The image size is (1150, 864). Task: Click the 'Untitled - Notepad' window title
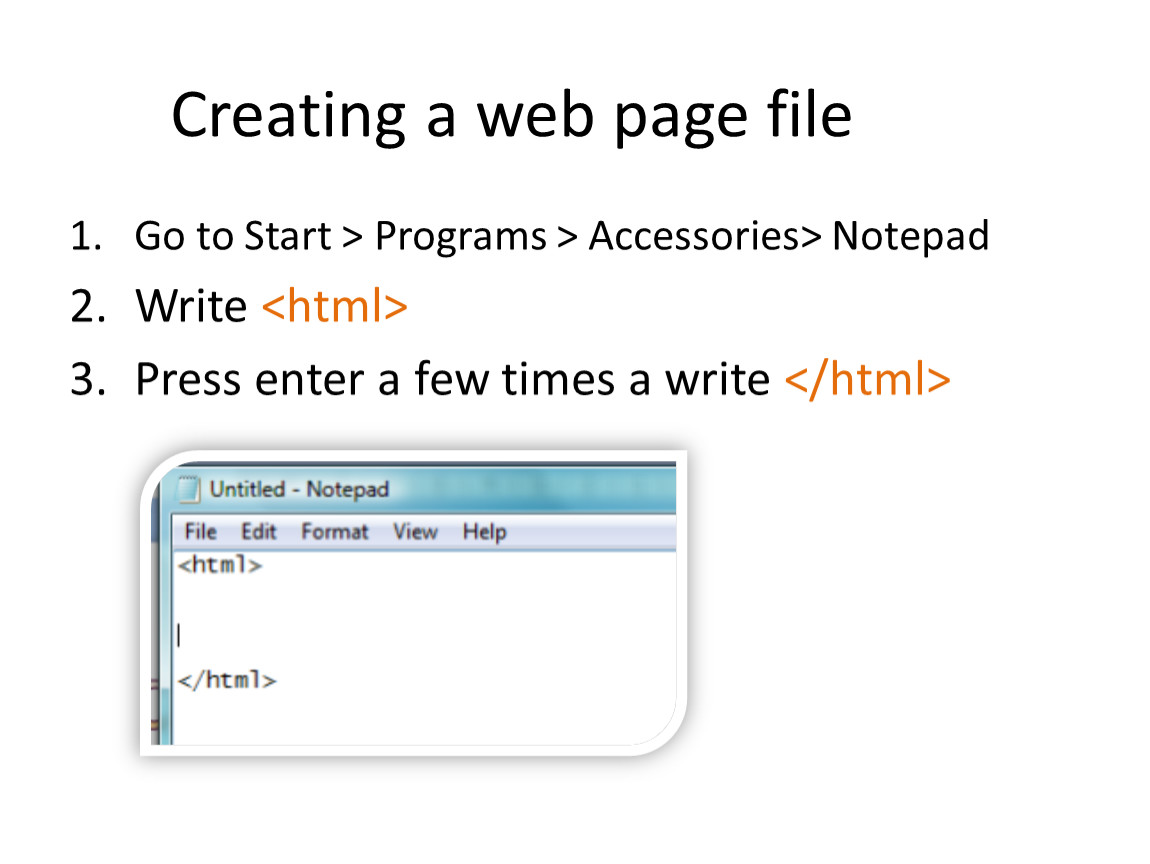(x=299, y=489)
